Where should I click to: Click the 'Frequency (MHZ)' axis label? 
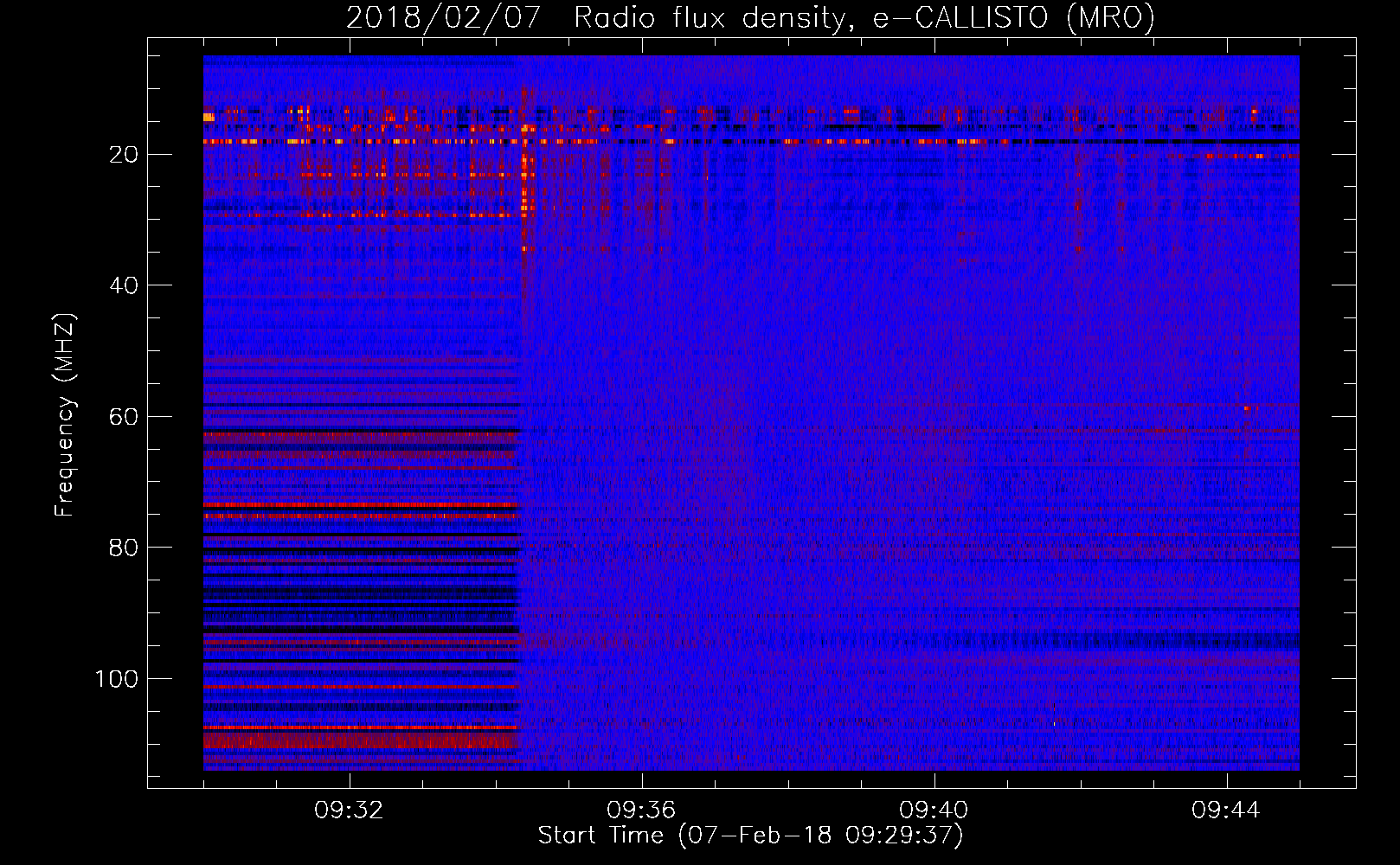click(65, 414)
